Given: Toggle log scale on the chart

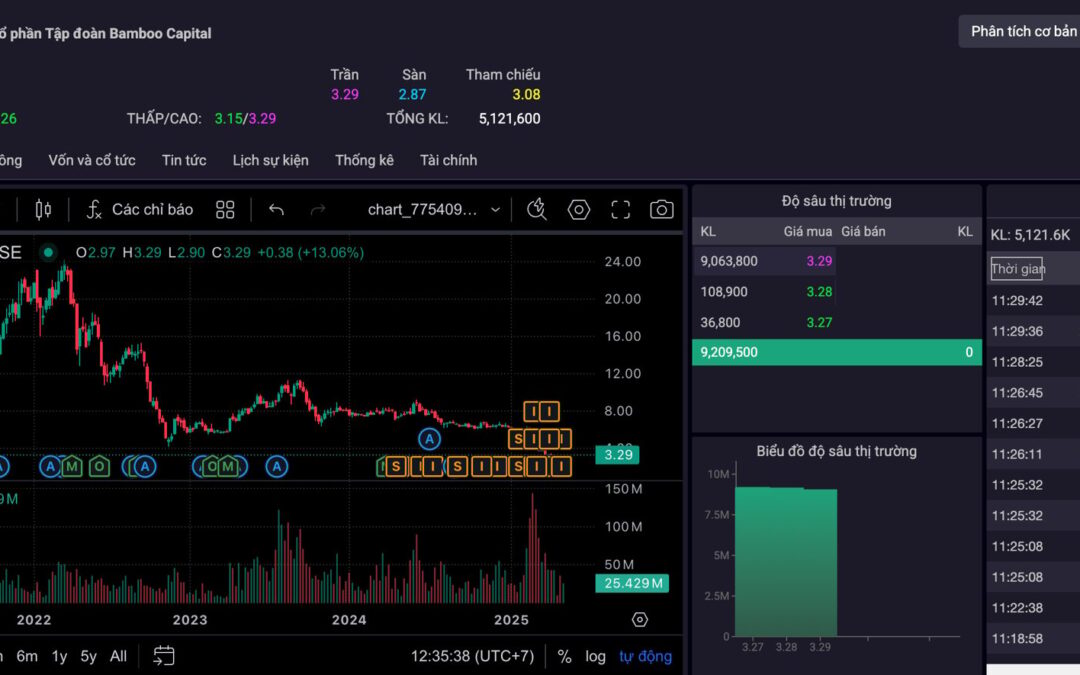Looking at the screenshot, I should [596, 657].
